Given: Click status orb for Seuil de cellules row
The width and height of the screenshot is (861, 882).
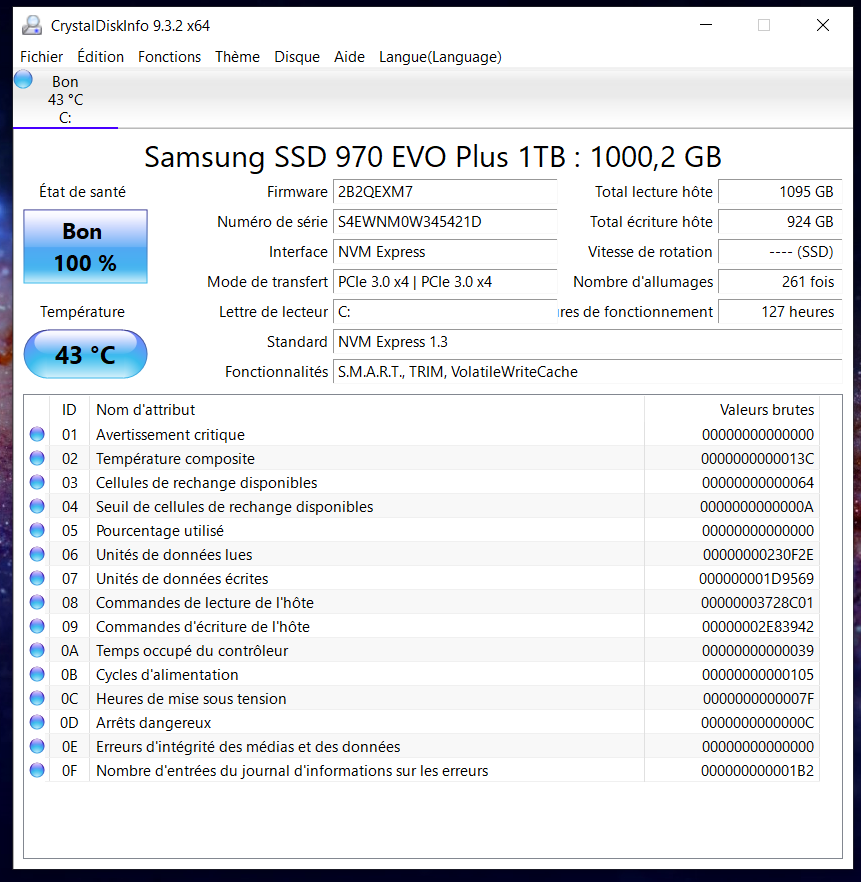Looking at the screenshot, I should click(37, 506).
